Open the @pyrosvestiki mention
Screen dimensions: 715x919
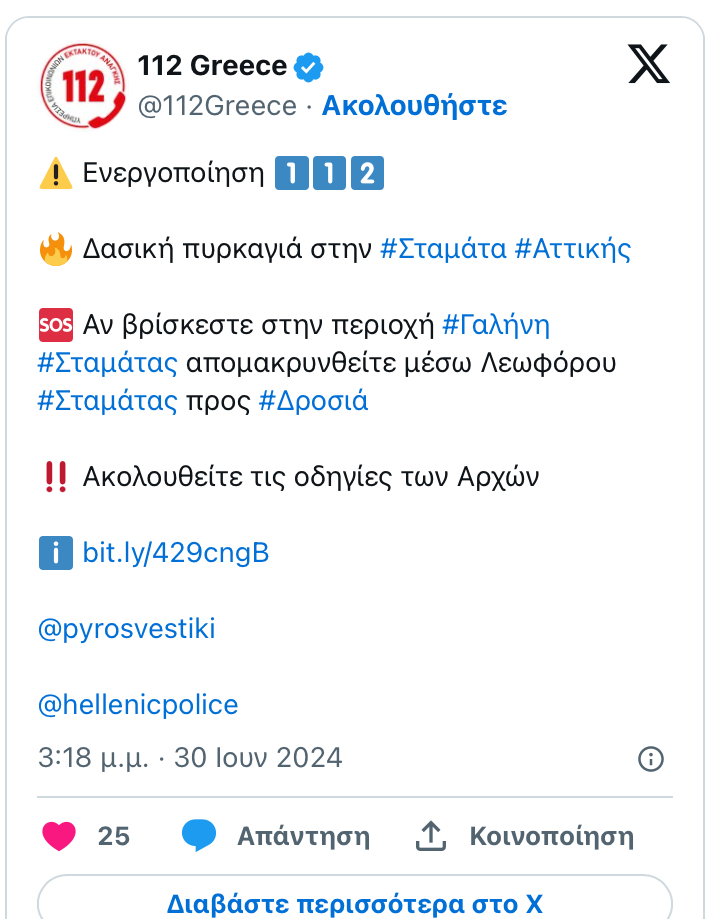pos(126,629)
